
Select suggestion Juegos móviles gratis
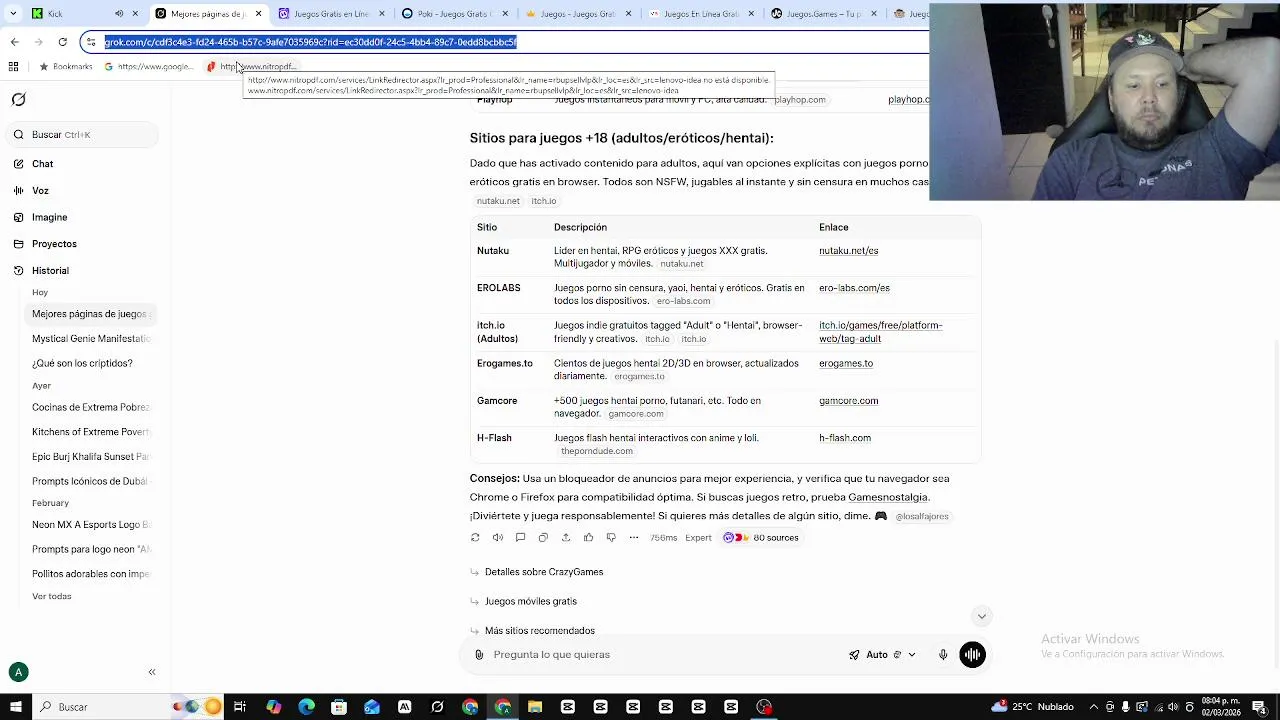coord(530,601)
